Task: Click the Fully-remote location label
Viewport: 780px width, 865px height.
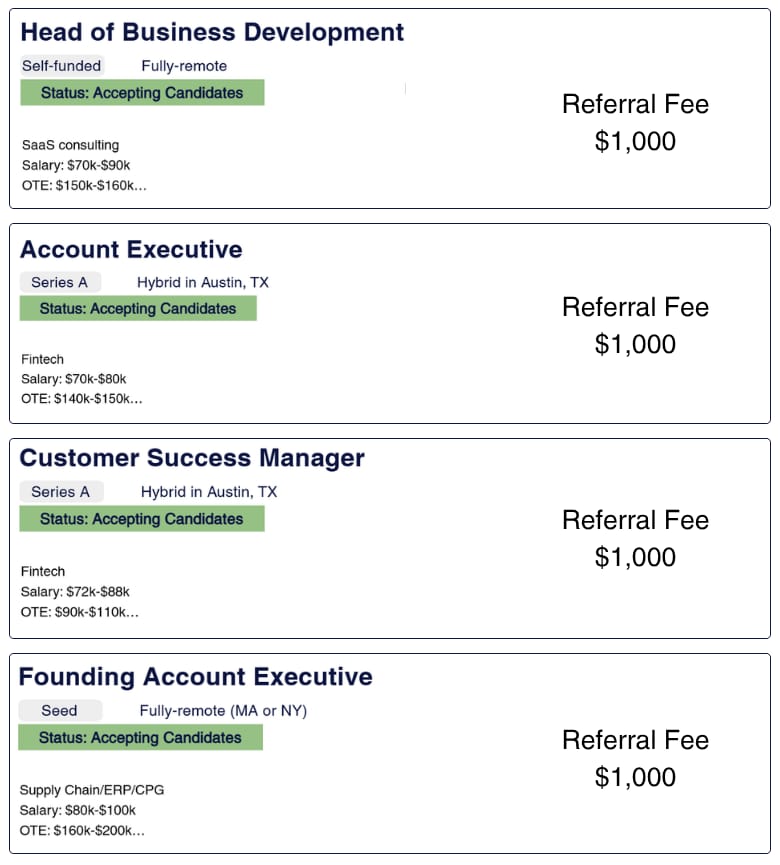Action: click(x=184, y=66)
